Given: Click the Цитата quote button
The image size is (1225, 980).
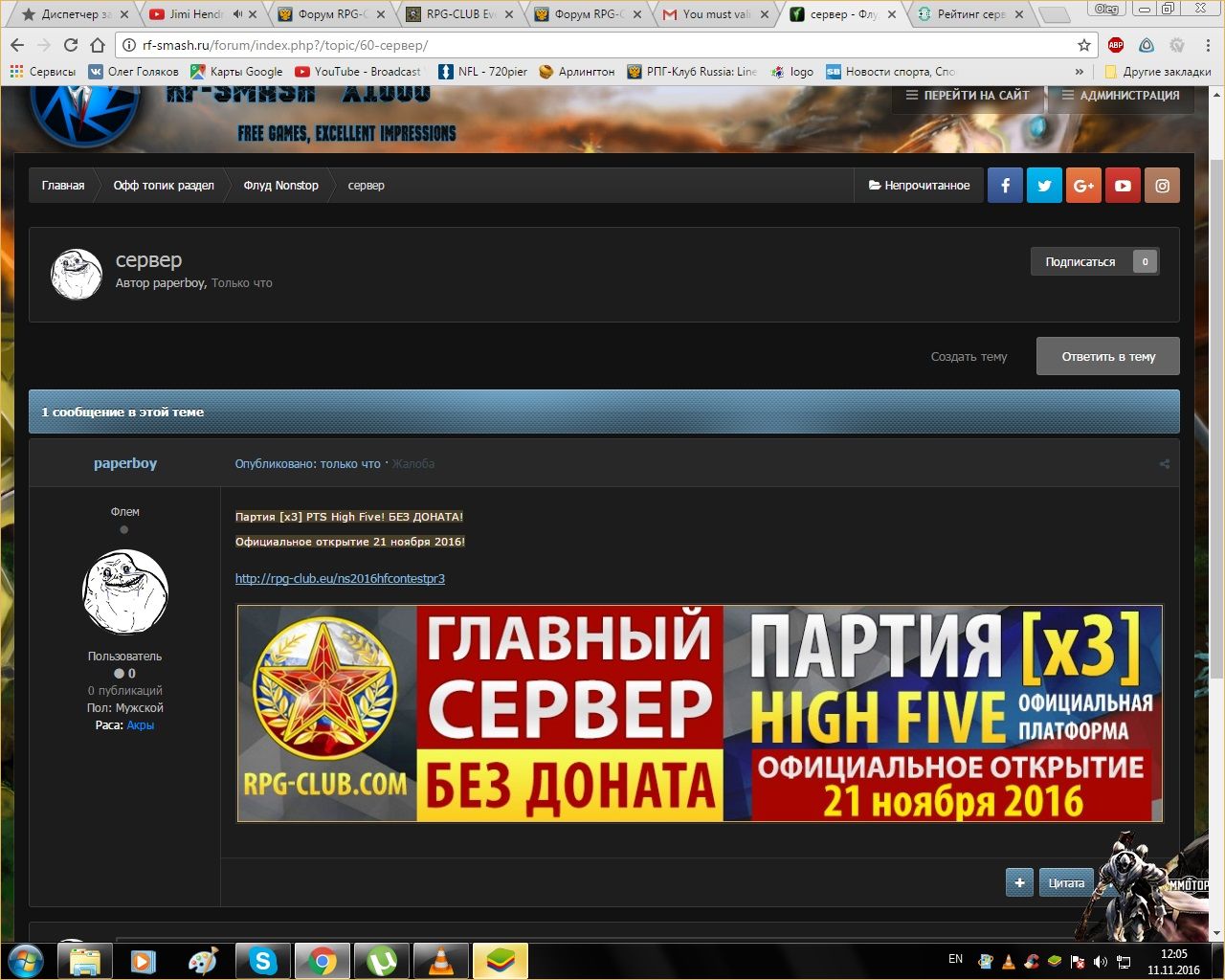Looking at the screenshot, I should [x=1065, y=882].
